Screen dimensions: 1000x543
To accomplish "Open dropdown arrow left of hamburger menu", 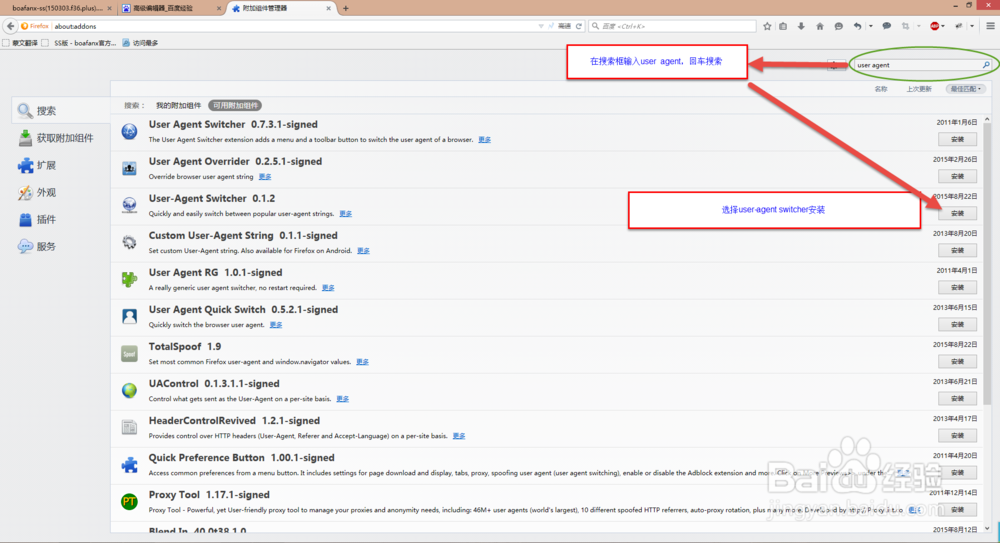I will (x=972, y=26).
